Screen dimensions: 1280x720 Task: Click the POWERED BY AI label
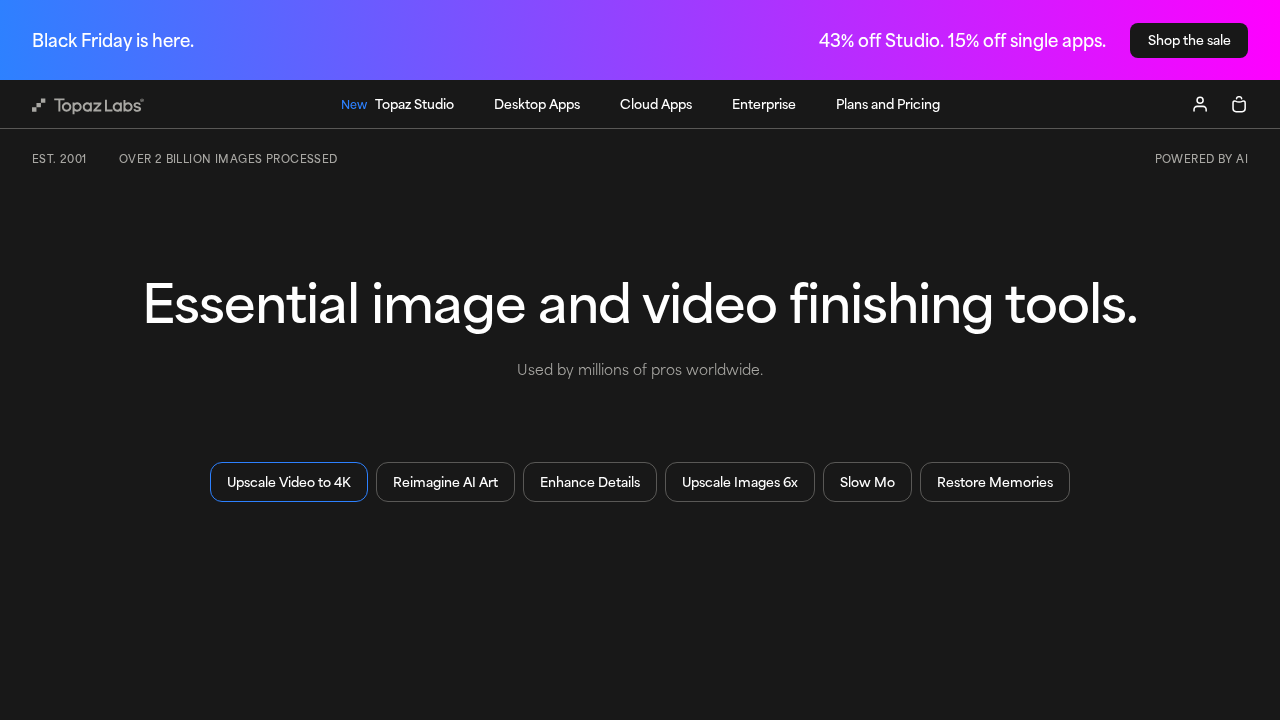pyautogui.click(x=1201, y=158)
